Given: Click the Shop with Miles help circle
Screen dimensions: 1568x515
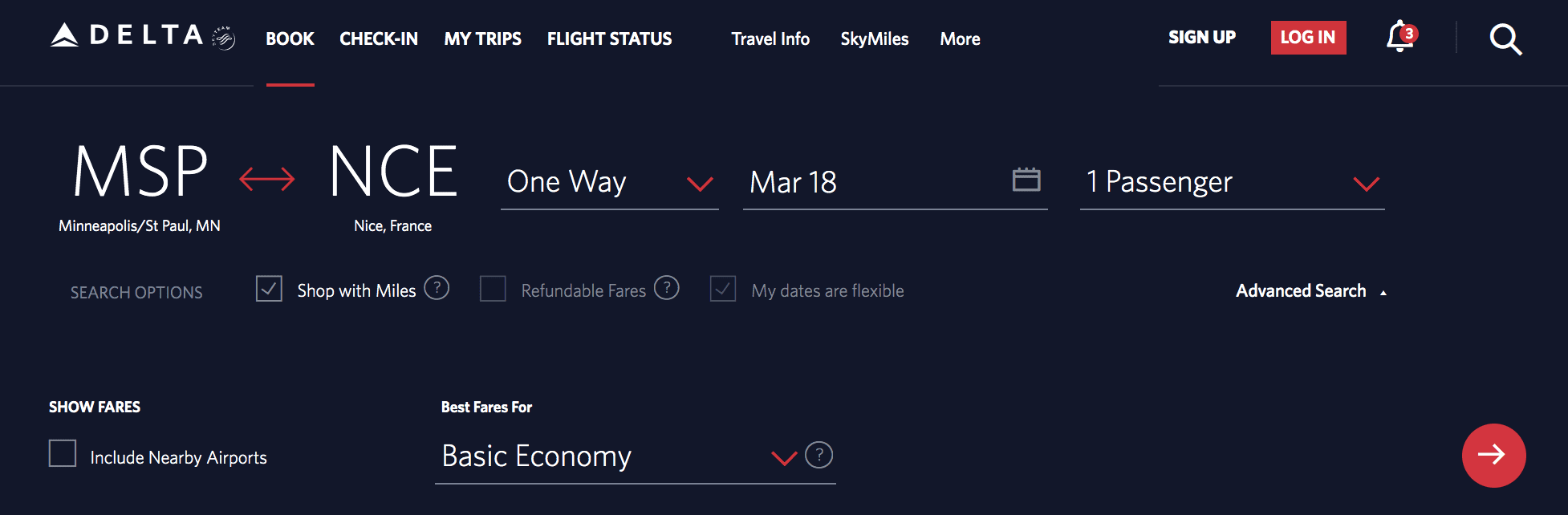Looking at the screenshot, I should [x=437, y=288].
